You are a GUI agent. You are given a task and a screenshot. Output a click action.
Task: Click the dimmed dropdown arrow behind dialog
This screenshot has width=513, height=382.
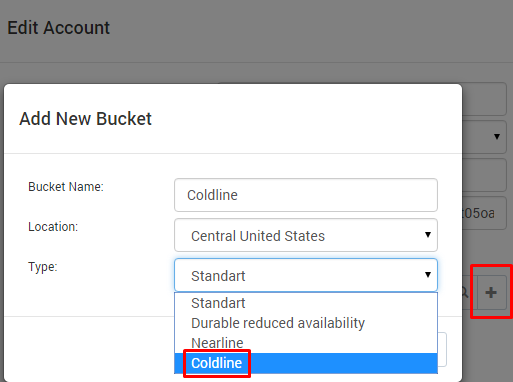point(497,137)
